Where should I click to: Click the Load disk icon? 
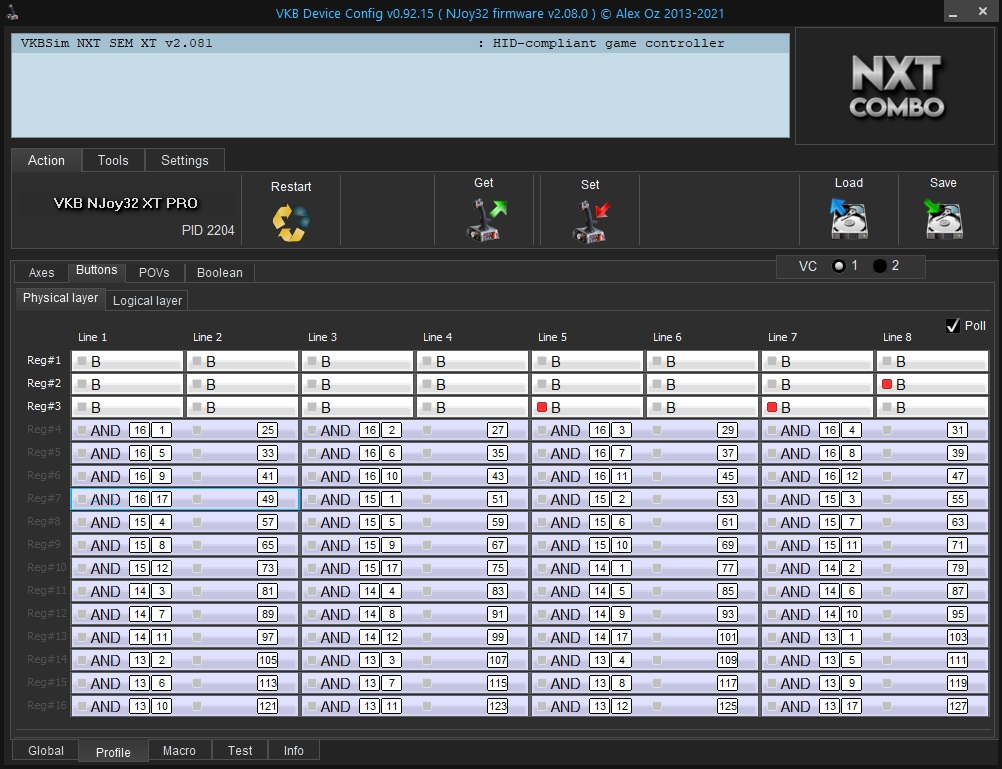pos(849,219)
